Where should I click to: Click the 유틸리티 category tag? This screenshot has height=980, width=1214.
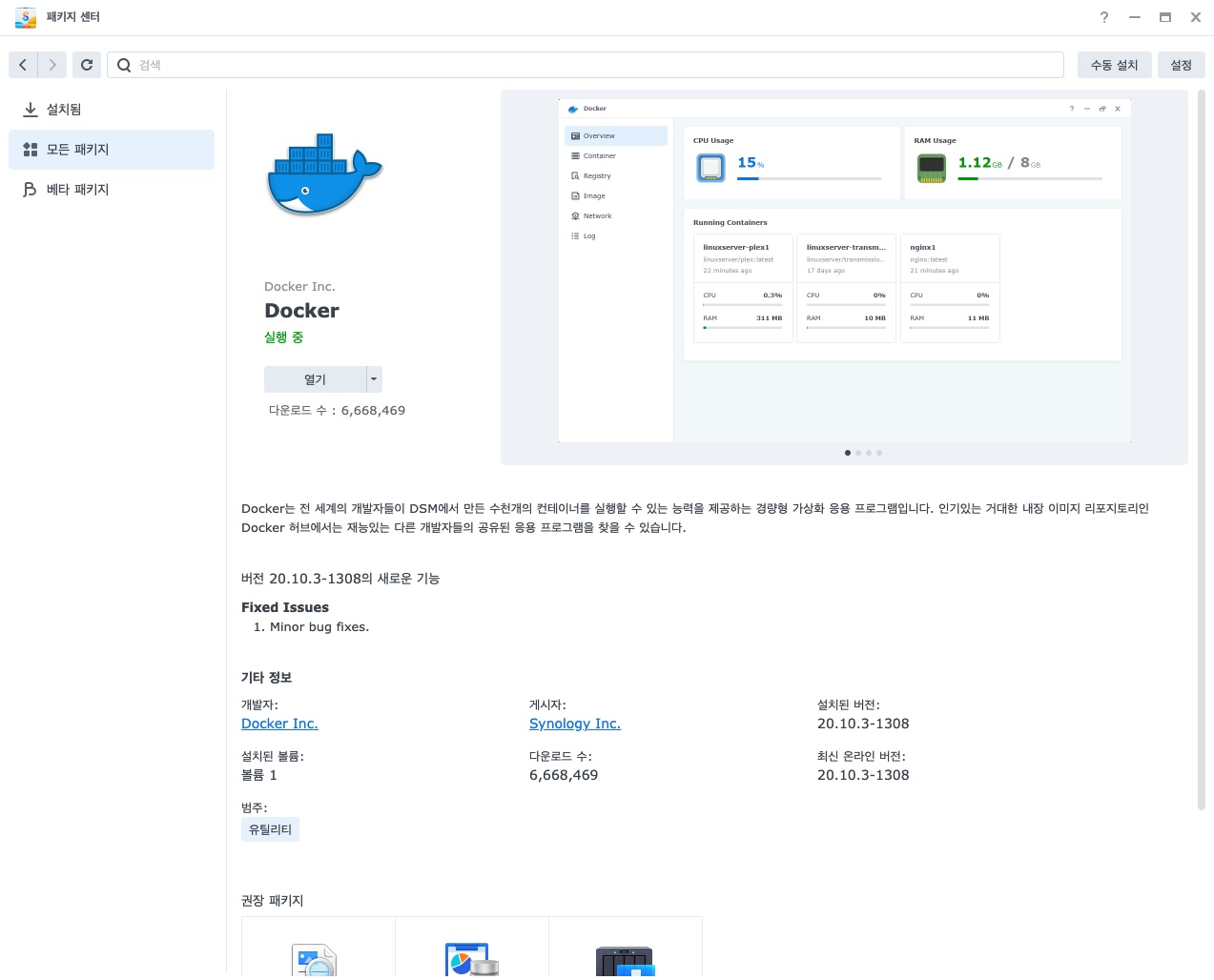click(x=270, y=829)
